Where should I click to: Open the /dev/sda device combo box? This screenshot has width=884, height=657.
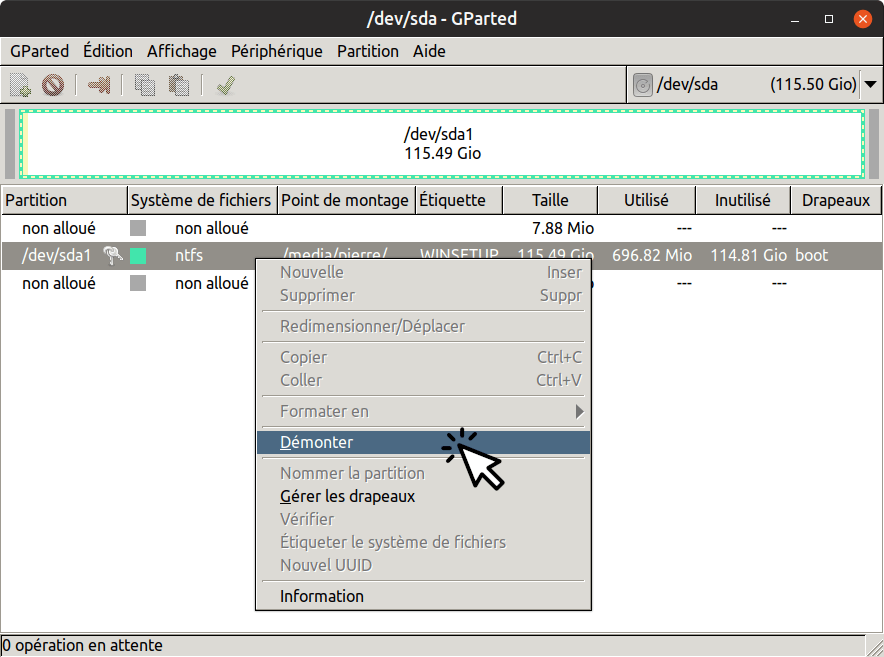tap(754, 85)
